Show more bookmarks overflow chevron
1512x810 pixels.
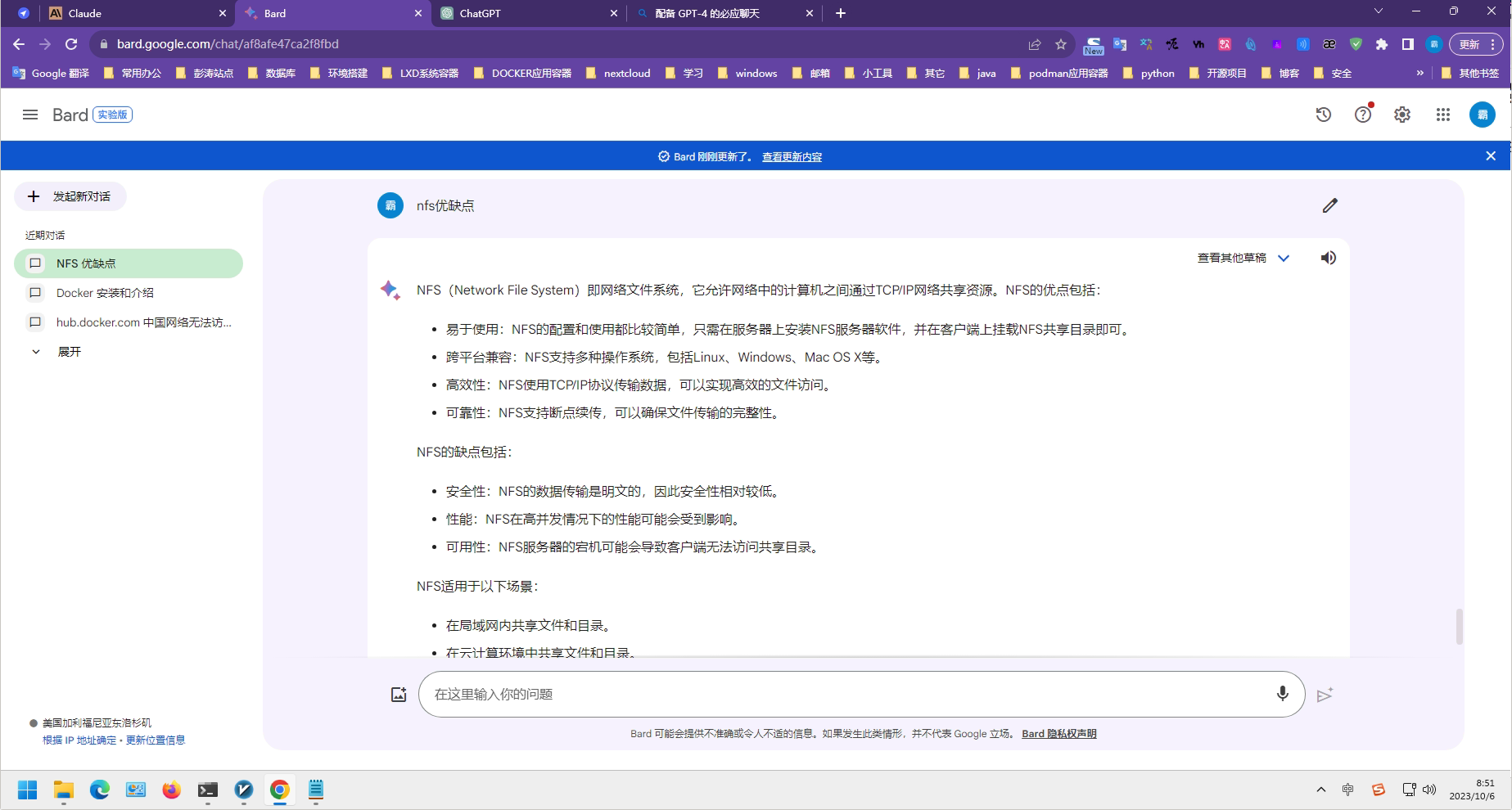pyautogui.click(x=1420, y=73)
